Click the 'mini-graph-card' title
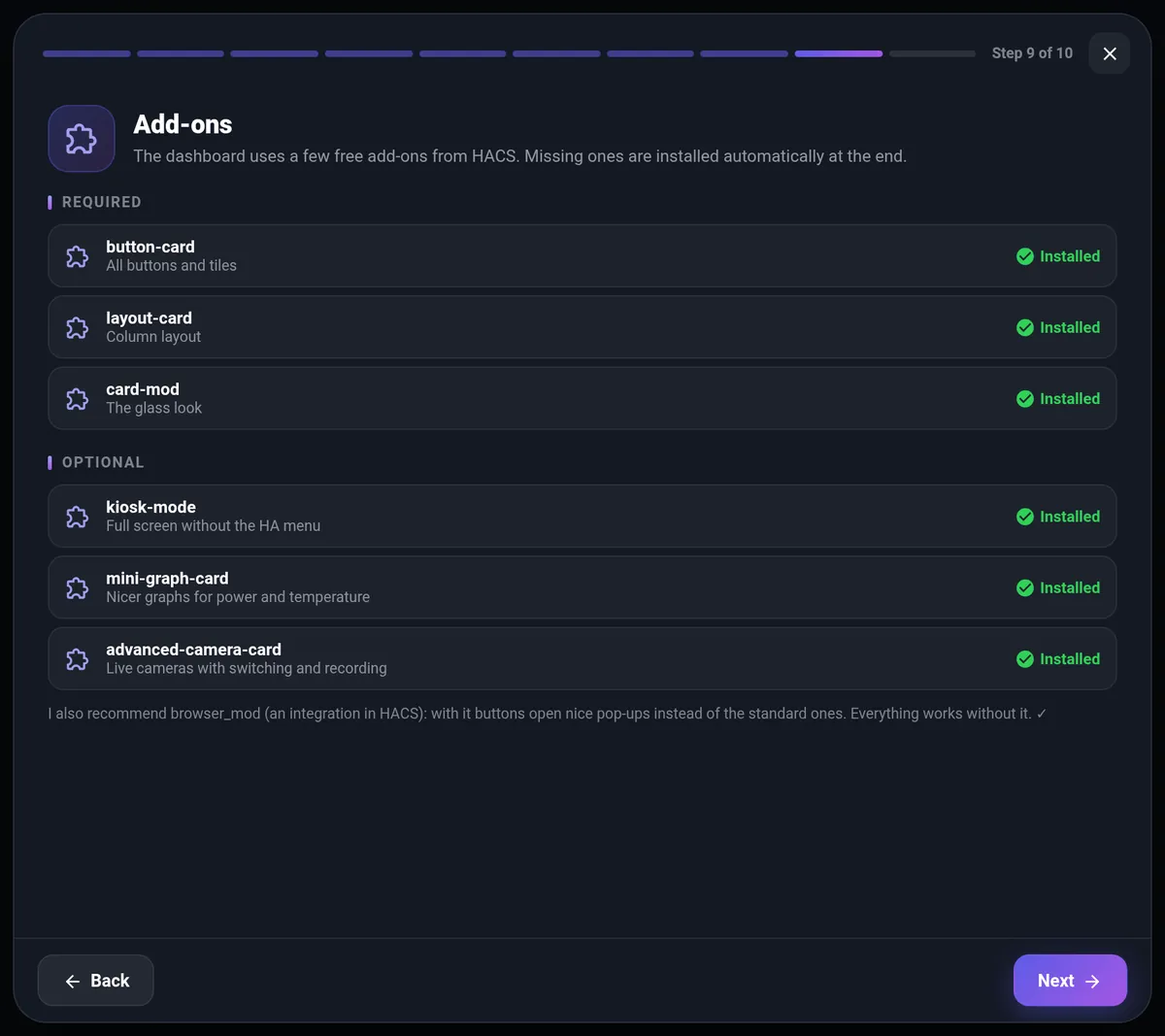 point(167,578)
